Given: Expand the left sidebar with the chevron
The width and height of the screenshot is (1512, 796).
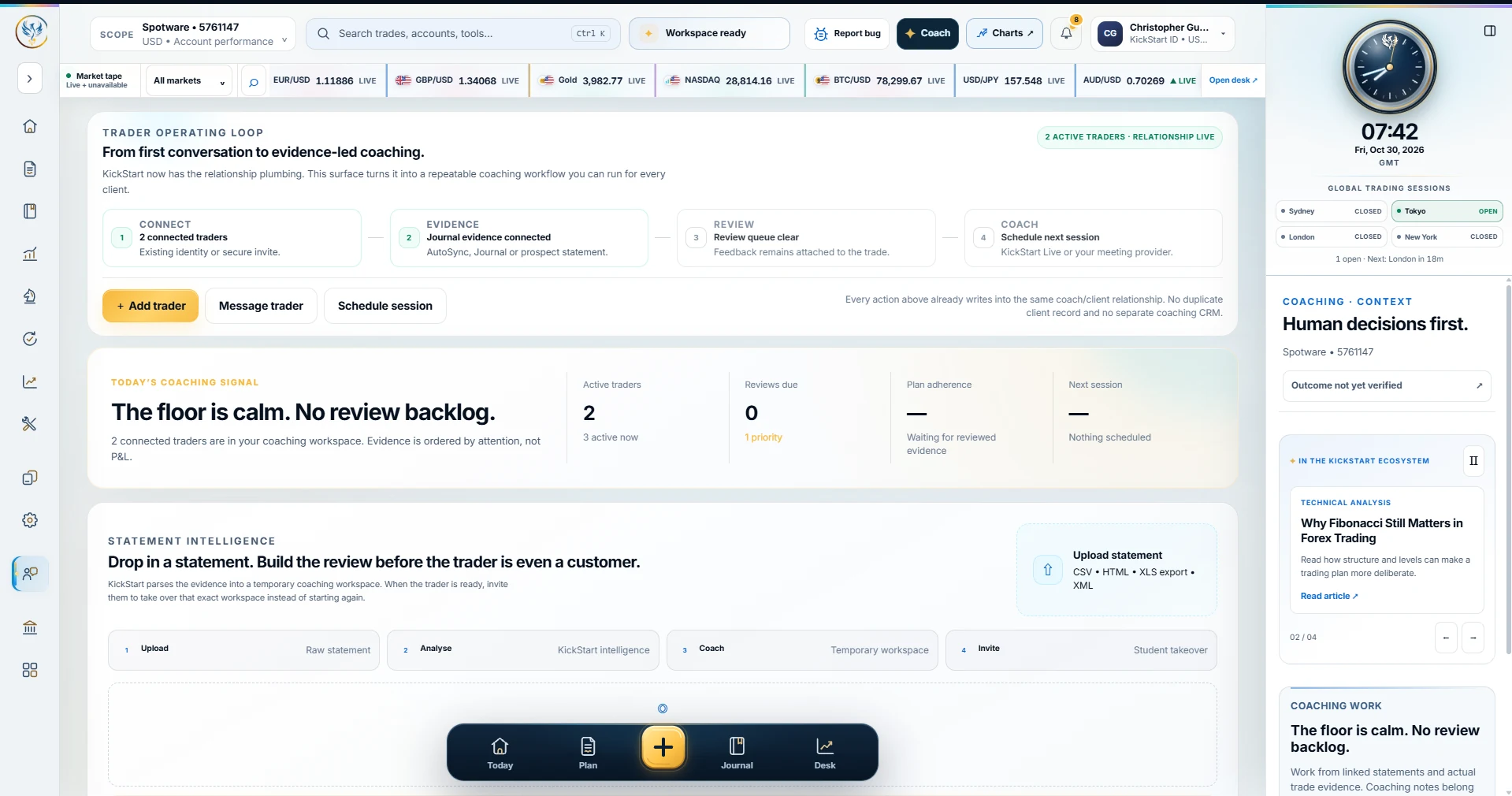Looking at the screenshot, I should pyautogui.click(x=30, y=79).
